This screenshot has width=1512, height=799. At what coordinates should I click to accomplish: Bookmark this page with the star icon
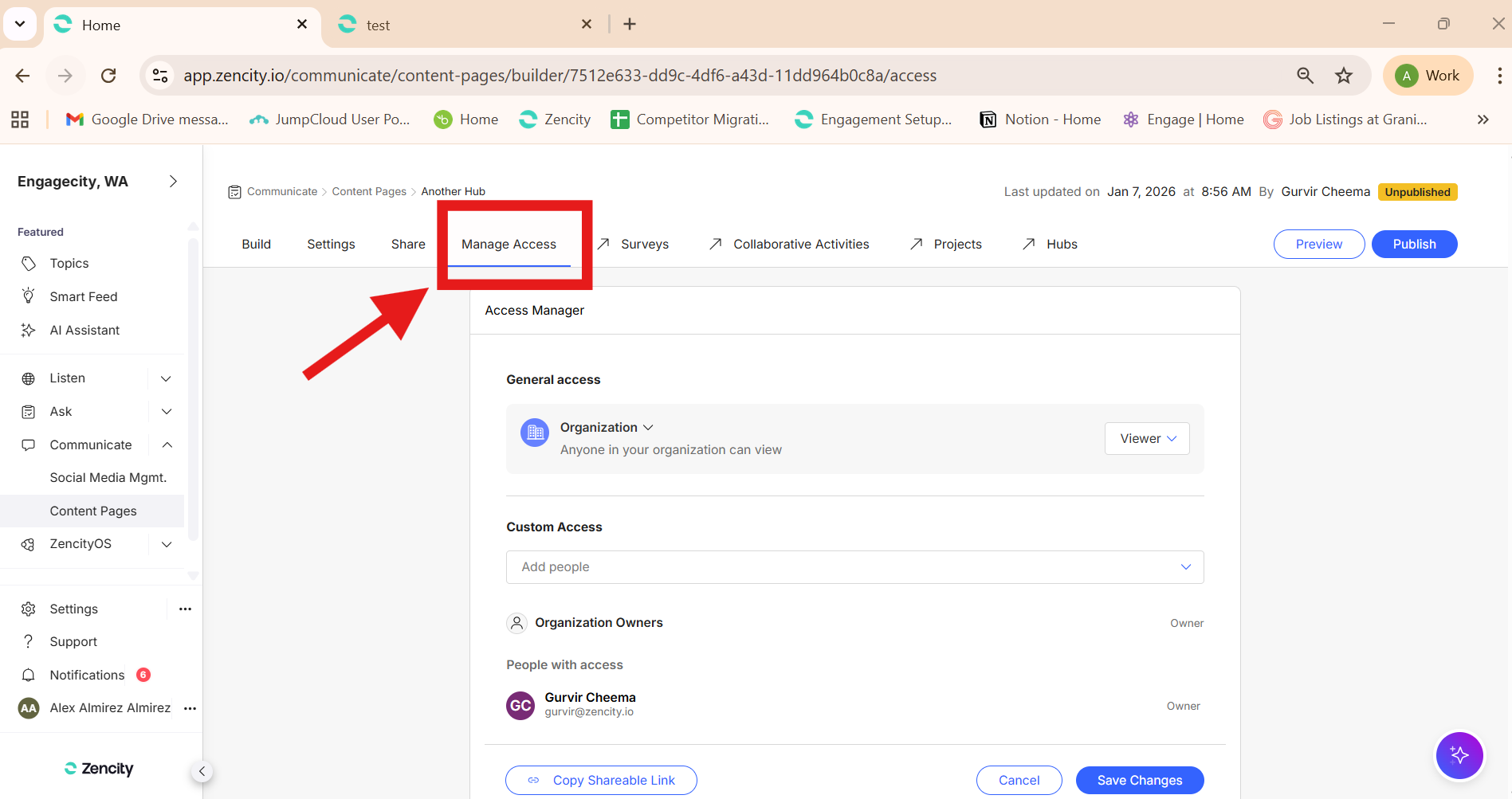1344,76
